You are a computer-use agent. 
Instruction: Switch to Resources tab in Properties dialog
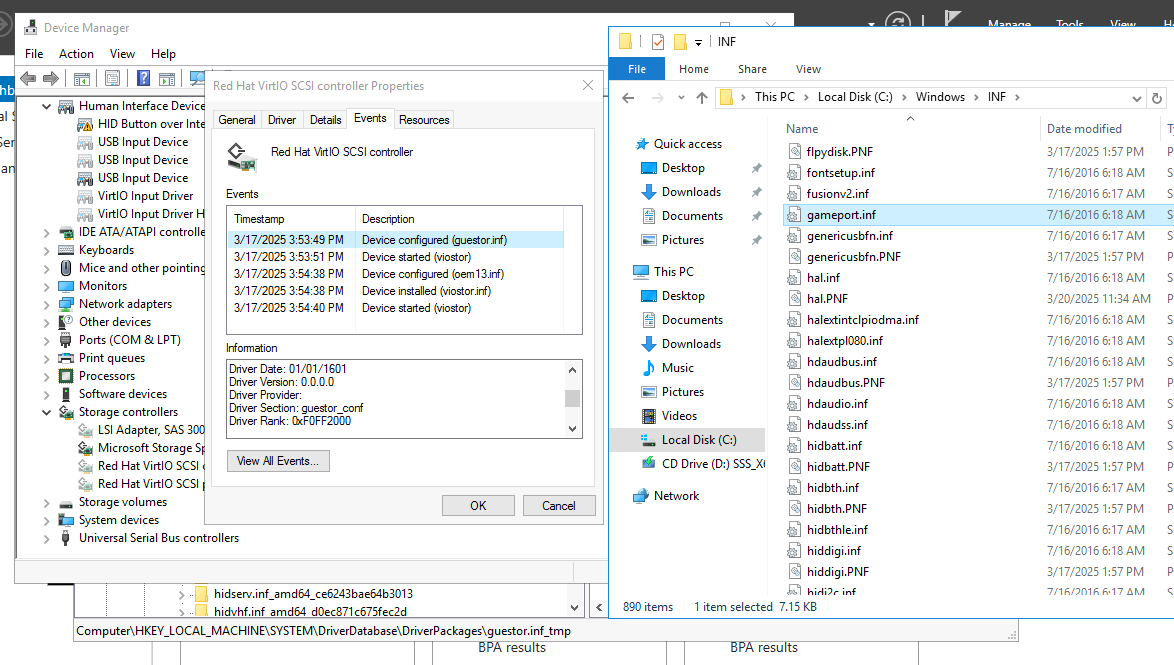[424, 120]
